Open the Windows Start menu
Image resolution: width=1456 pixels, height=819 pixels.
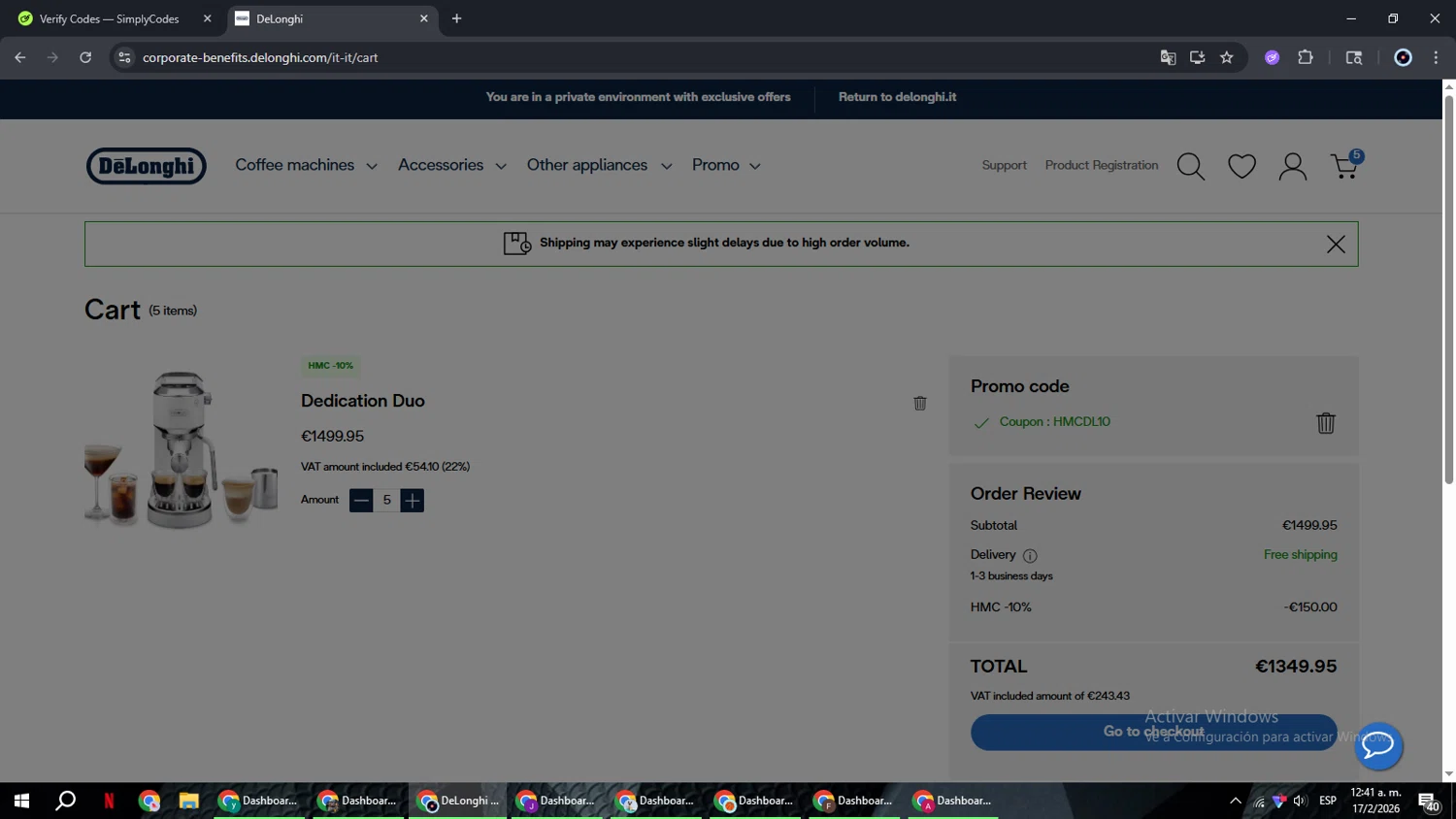tap(21, 801)
